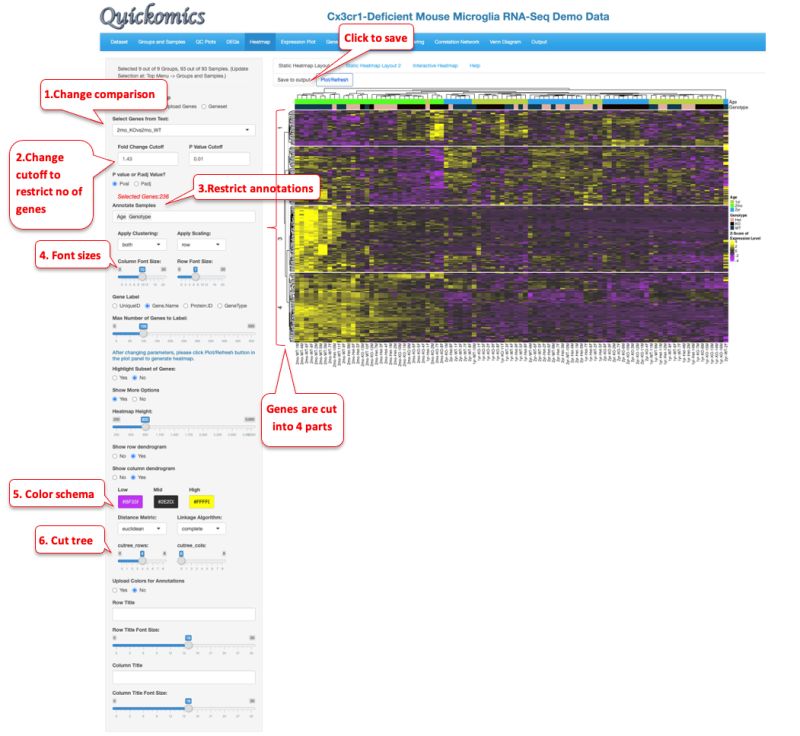800x736 pixels.
Task: Open the Interactive Heatmap view
Action: coord(437,64)
